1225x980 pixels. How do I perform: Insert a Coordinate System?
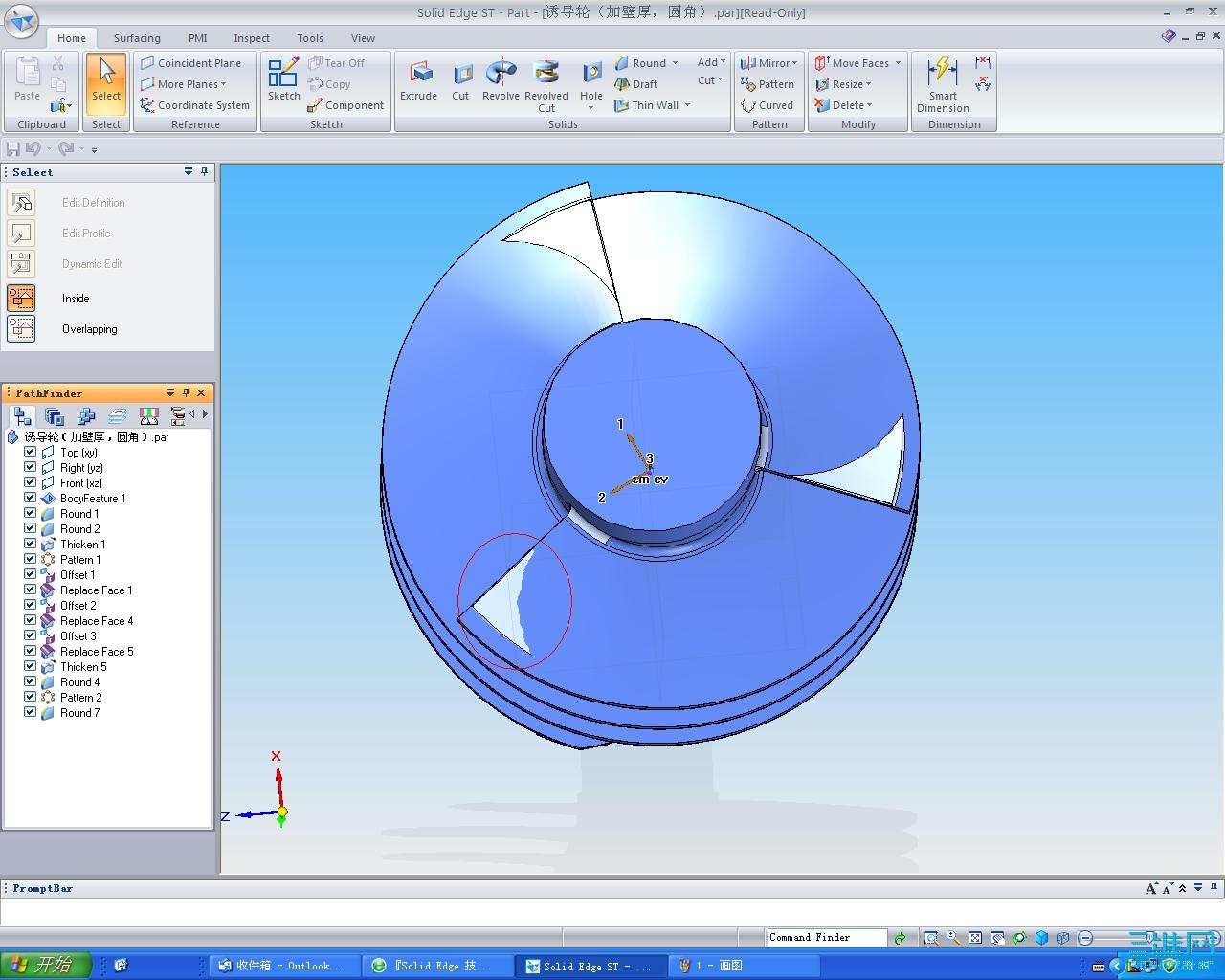point(194,105)
